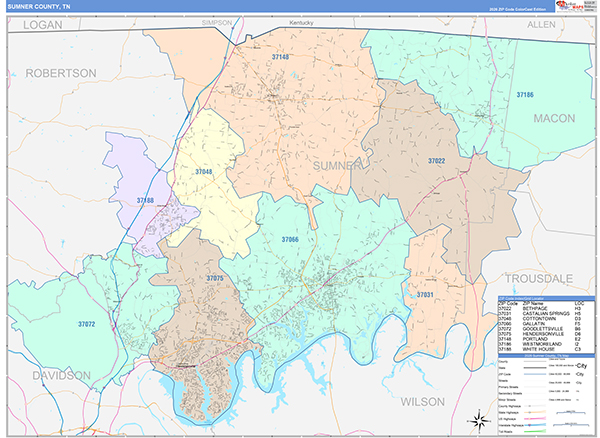Click the State Highways orange line sample
Image resolution: width=600 pixels, height=438 pixels.
535,412
